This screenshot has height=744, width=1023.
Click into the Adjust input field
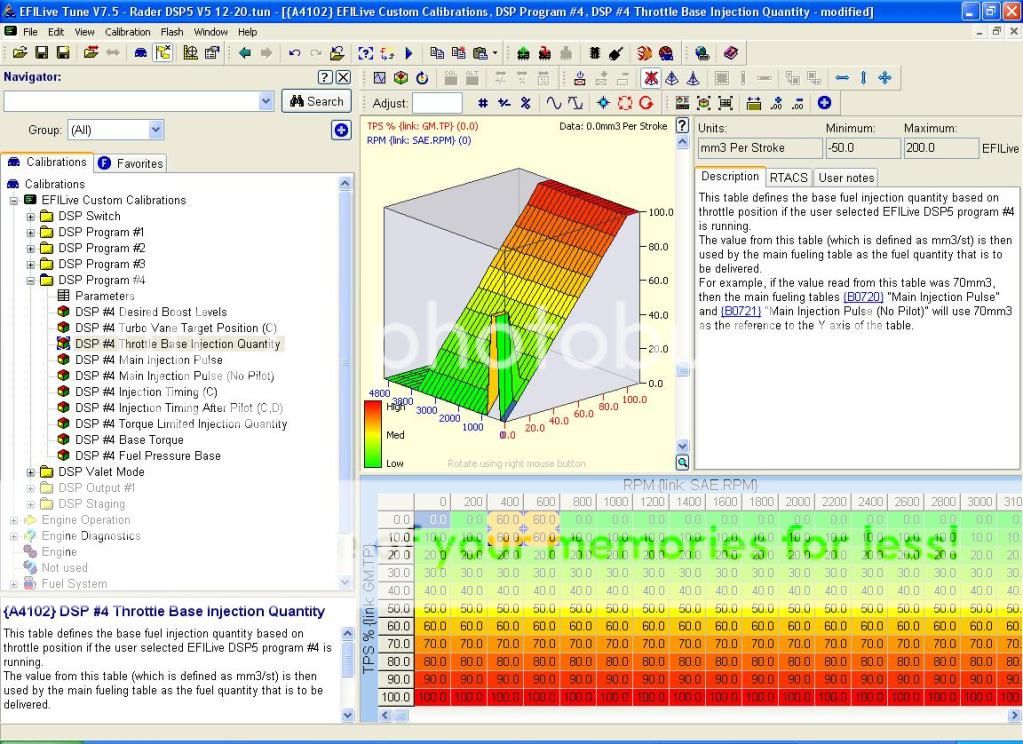[x=437, y=103]
